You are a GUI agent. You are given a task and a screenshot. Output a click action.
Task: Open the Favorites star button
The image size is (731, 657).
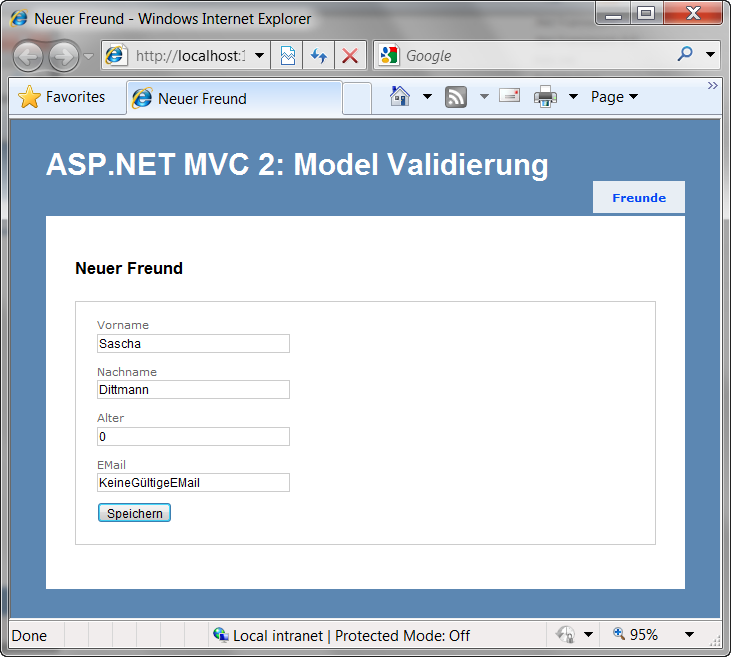[x=62, y=97]
